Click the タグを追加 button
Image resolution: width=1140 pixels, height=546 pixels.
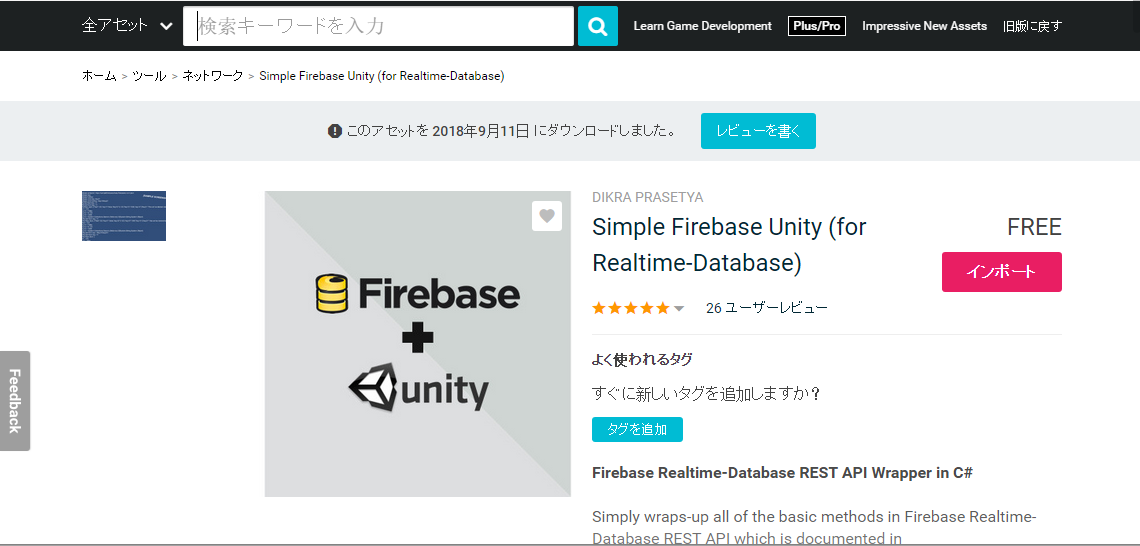[637, 429]
